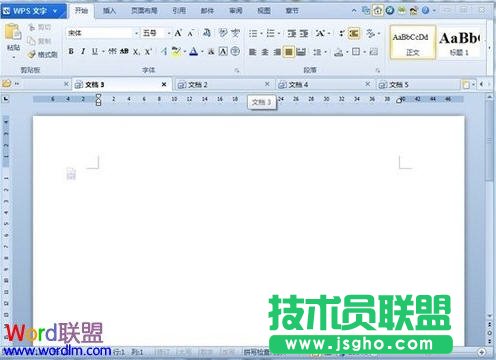Click the Clear Formatting icon
This screenshot has height=360, width=496.
click(x=207, y=33)
